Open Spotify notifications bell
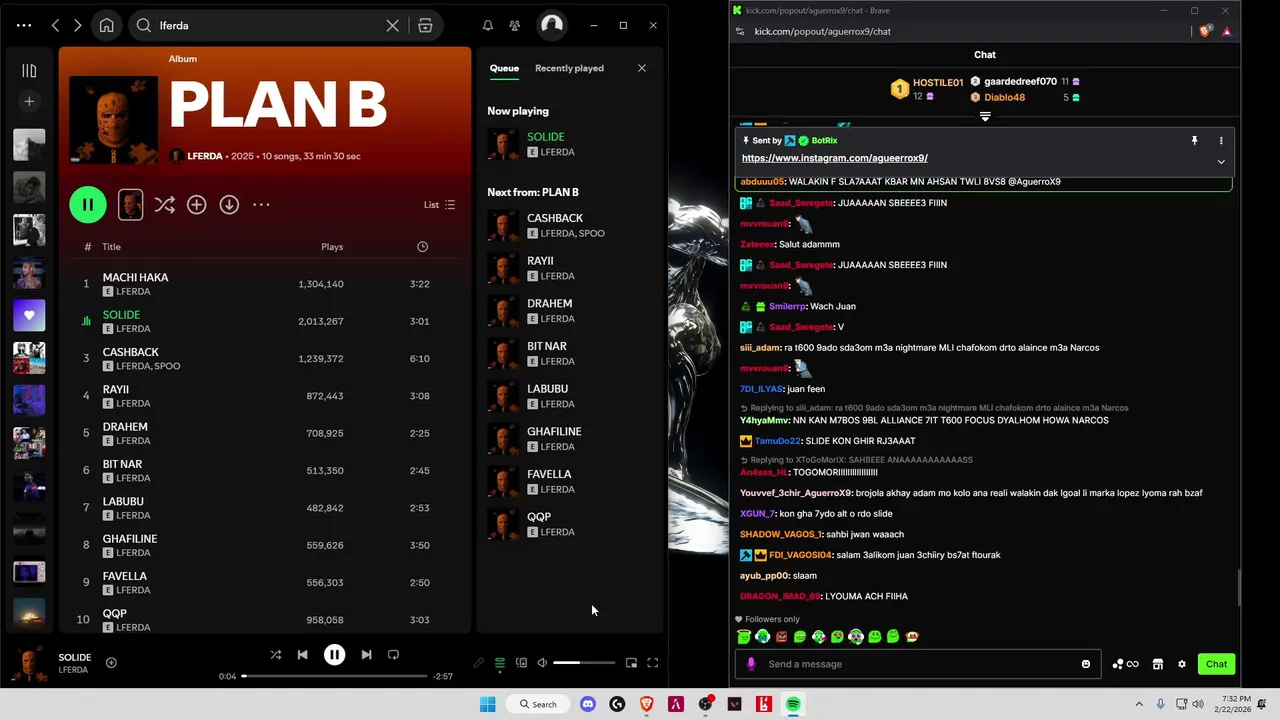 (488, 25)
